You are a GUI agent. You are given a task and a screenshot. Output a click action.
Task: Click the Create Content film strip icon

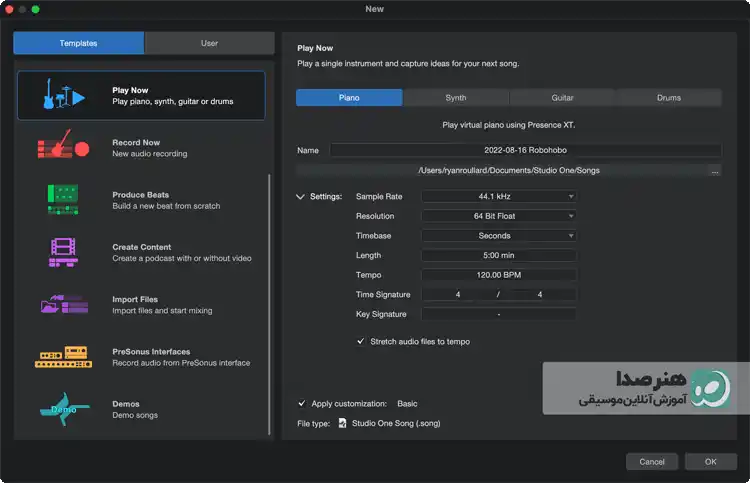63,252
